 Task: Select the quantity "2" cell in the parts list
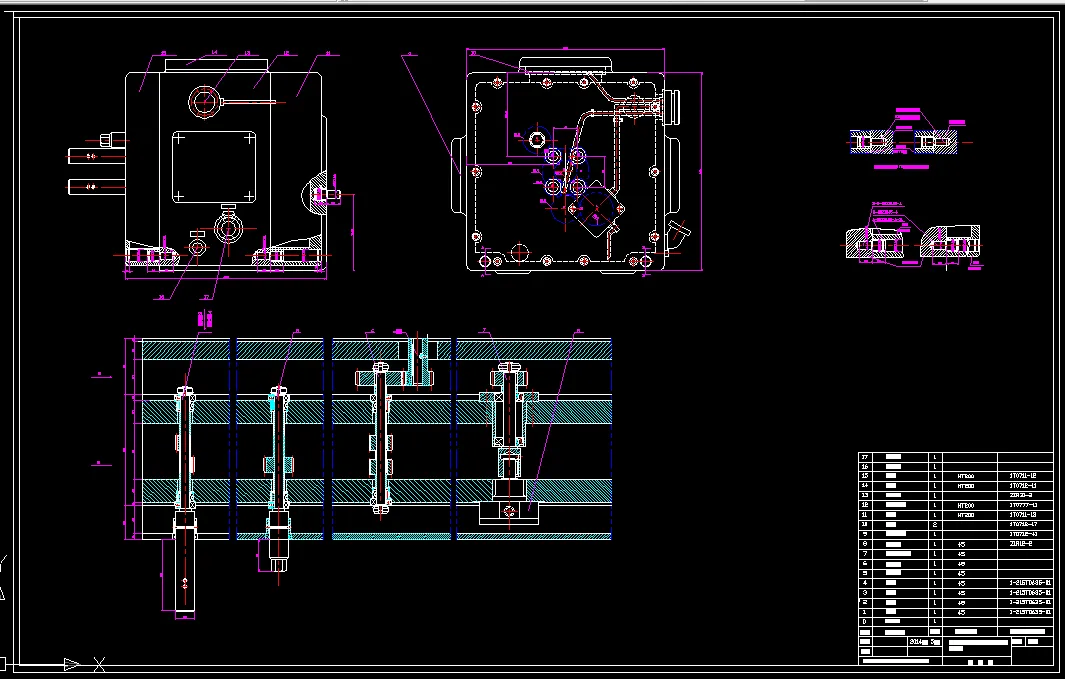click(935, 525)
